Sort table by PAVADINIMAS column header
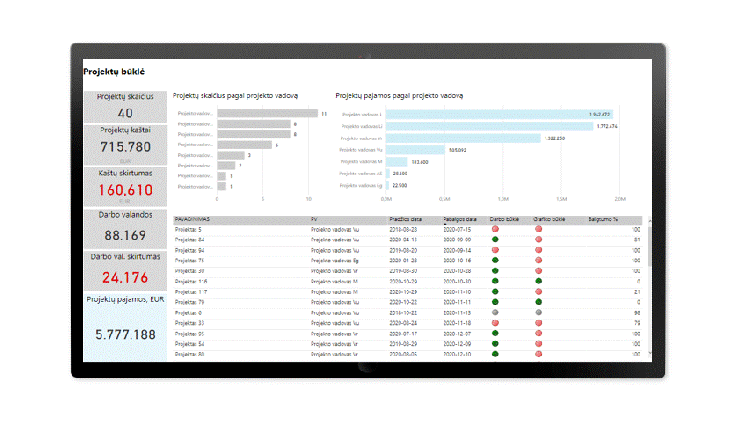 pos(190,218)
